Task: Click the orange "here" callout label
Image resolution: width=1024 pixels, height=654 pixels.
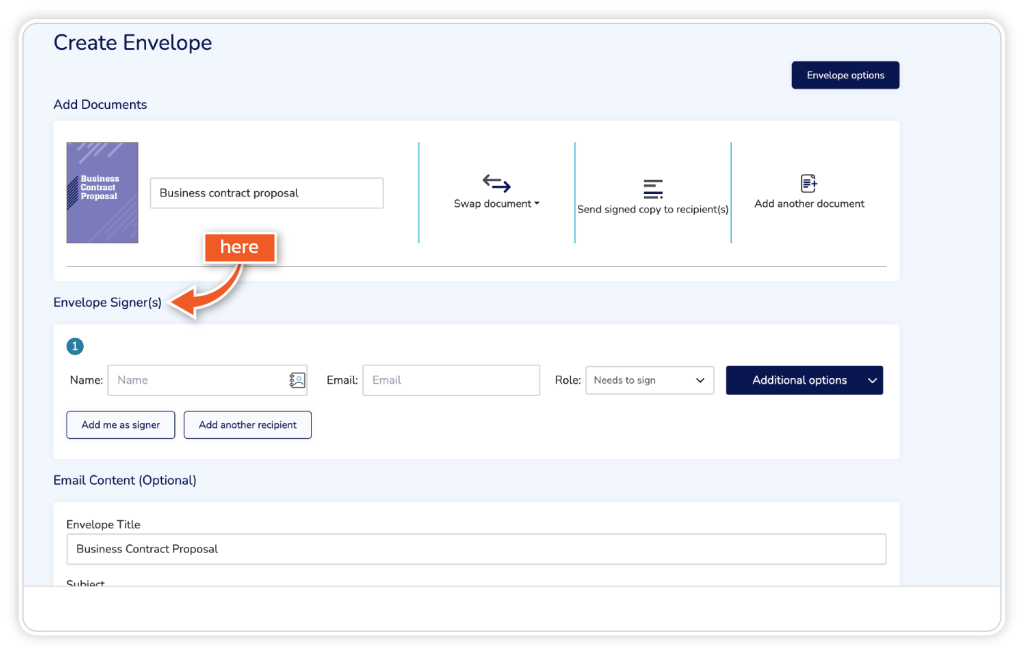Action: pyautogui.click(x=239, y=248)
